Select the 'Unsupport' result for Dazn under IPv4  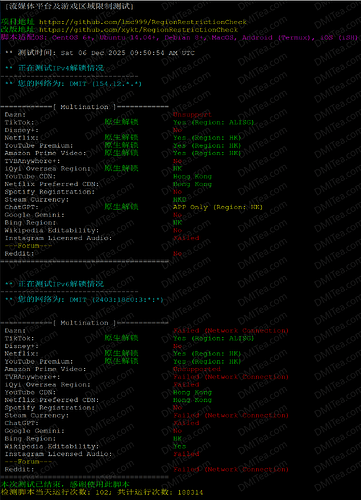pyautogui.click(x=192, y=115)
